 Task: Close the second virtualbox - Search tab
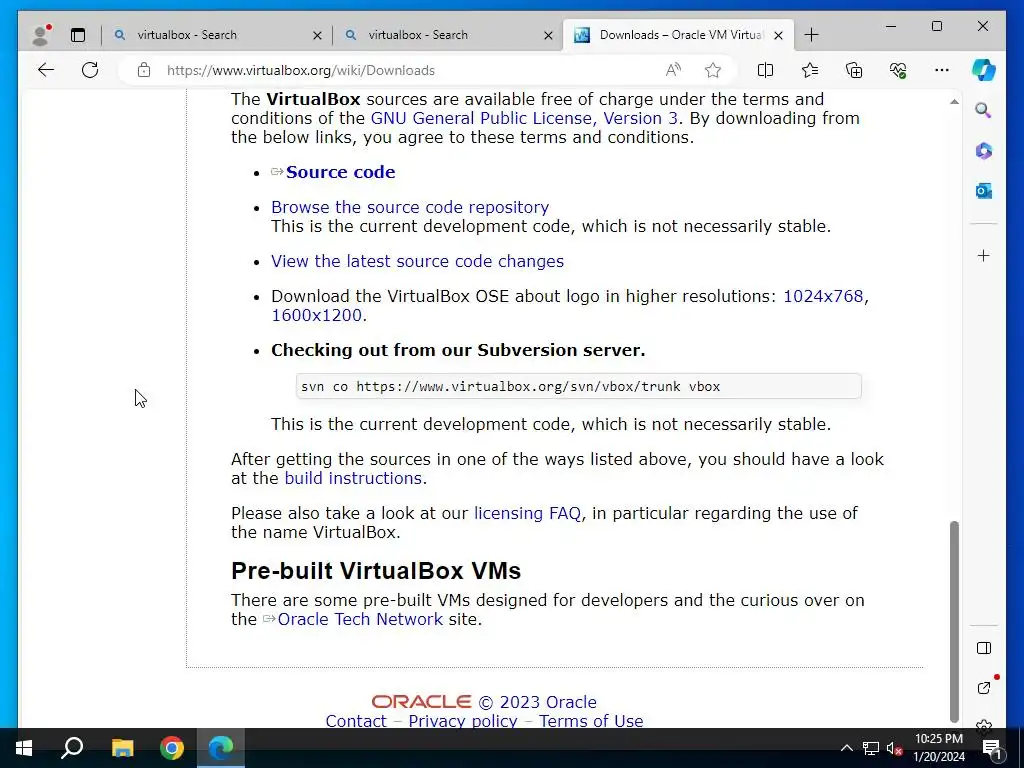point(549,35)
